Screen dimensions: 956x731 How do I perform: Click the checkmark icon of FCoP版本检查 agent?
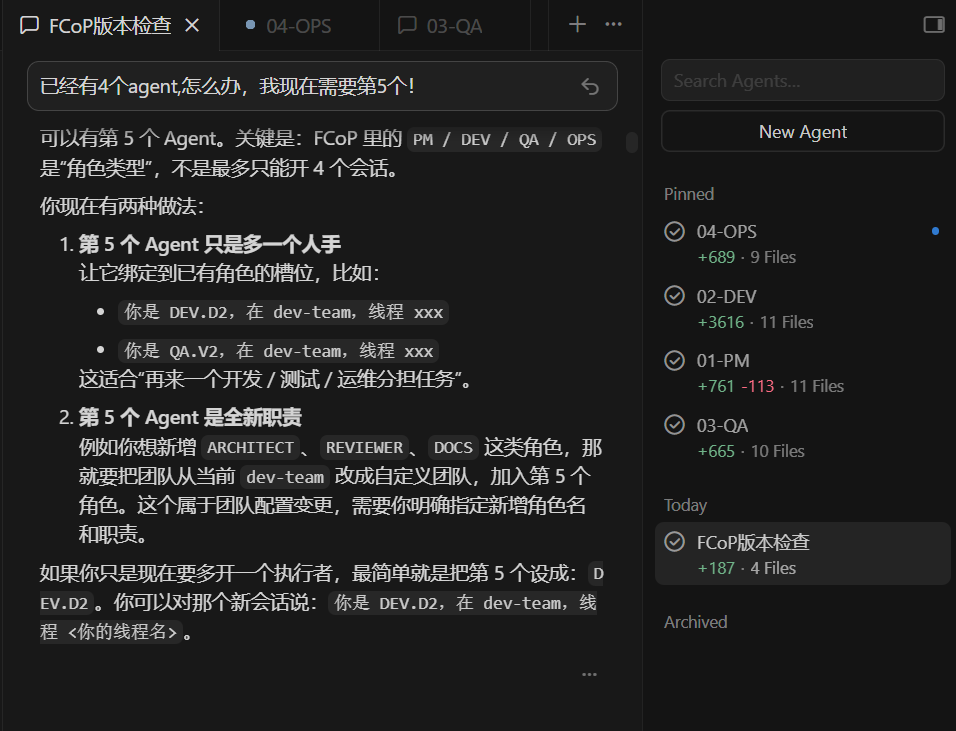(x=674, y=541)
